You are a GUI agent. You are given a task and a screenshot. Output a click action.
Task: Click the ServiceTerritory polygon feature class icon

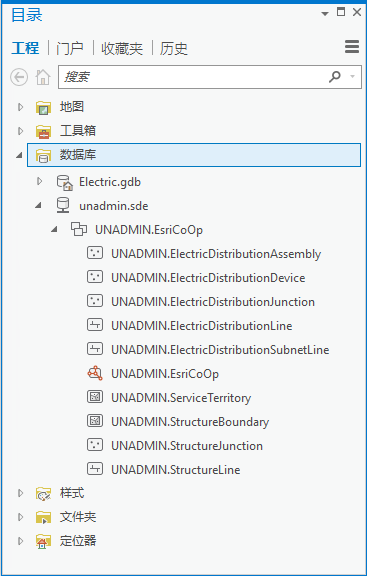(95, 397)
